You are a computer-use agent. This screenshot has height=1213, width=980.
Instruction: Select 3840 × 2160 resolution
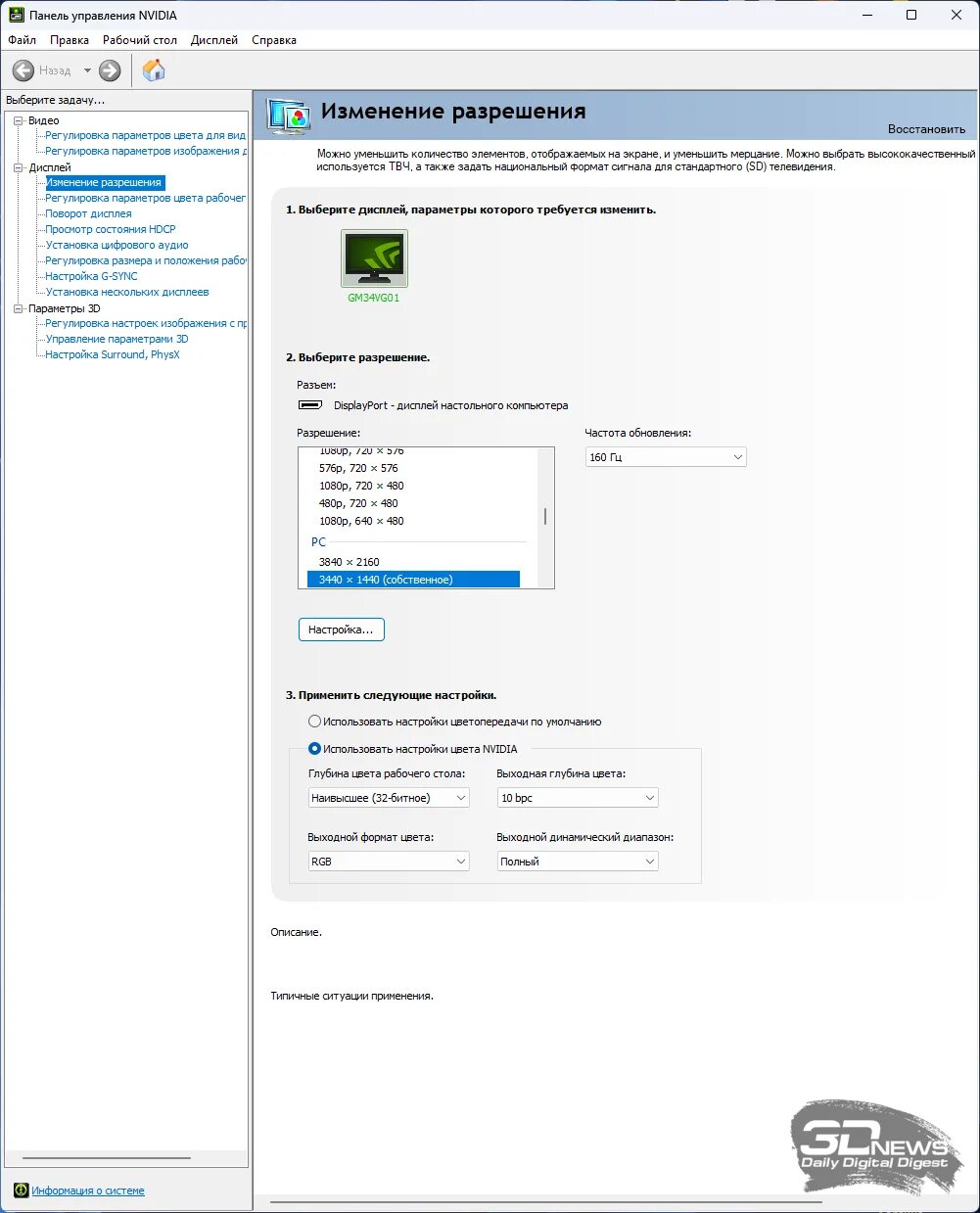pos(349,562)
